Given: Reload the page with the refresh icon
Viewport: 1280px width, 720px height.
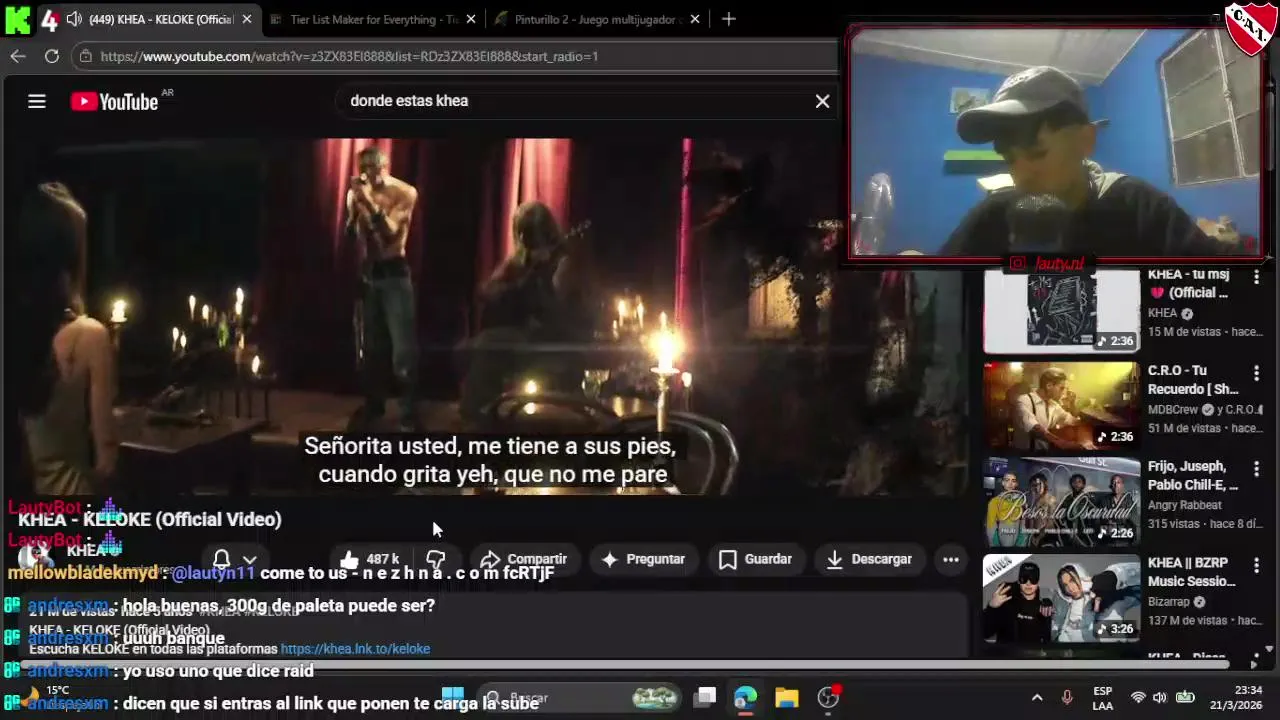Looking at the screenshot, I should click(x=52, y=56).
